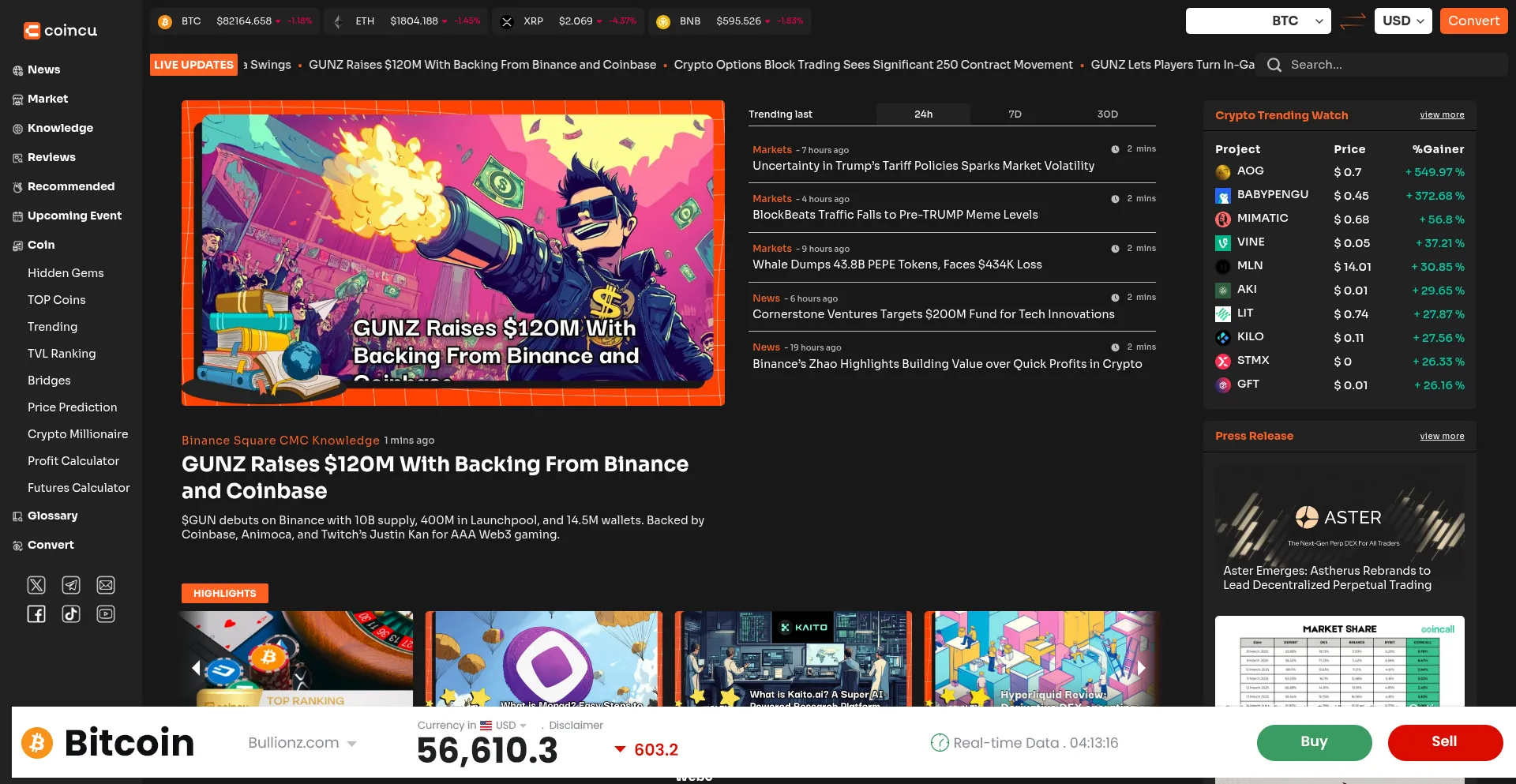Screen dimensions: 1516x784
Task: Open the YouTube social icon
Action: (x=106, y=614)
